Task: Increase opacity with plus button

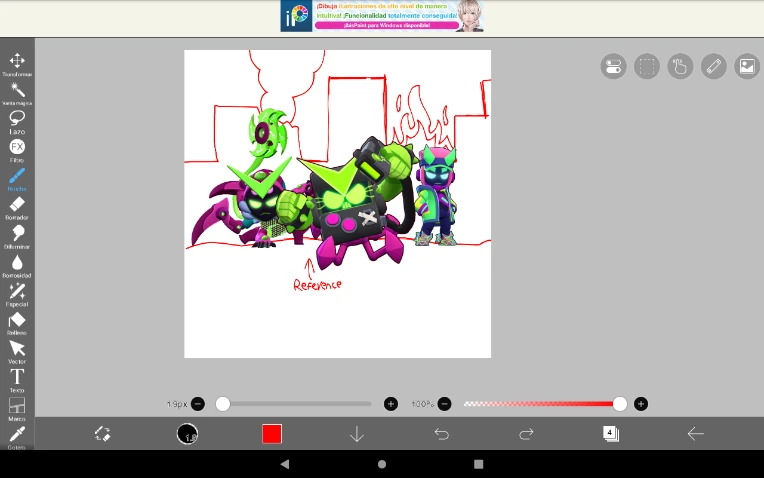Action: (x=641, y=404)
